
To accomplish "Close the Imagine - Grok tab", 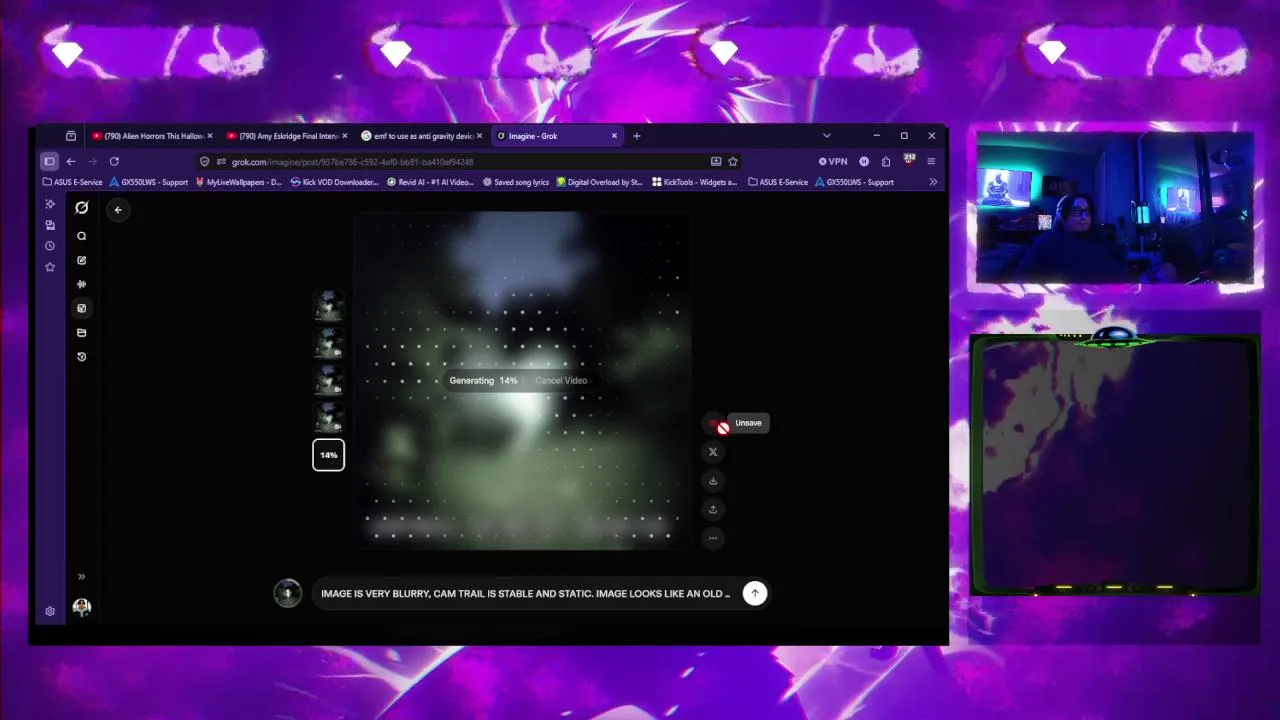I will click(x=614, y=136).
